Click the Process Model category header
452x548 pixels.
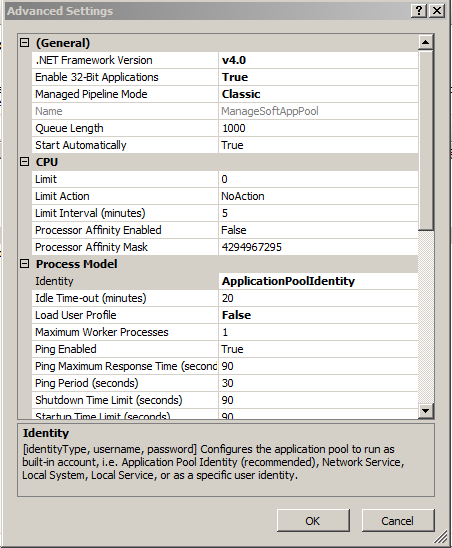77,264
